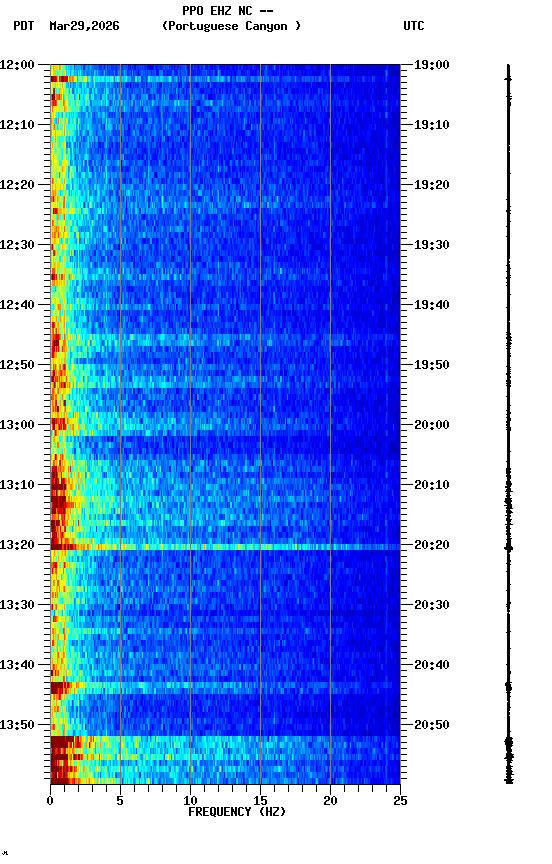Select the 'Mar29,2026' date label
This screenshot has width=552, height=864.
point(84,26)
